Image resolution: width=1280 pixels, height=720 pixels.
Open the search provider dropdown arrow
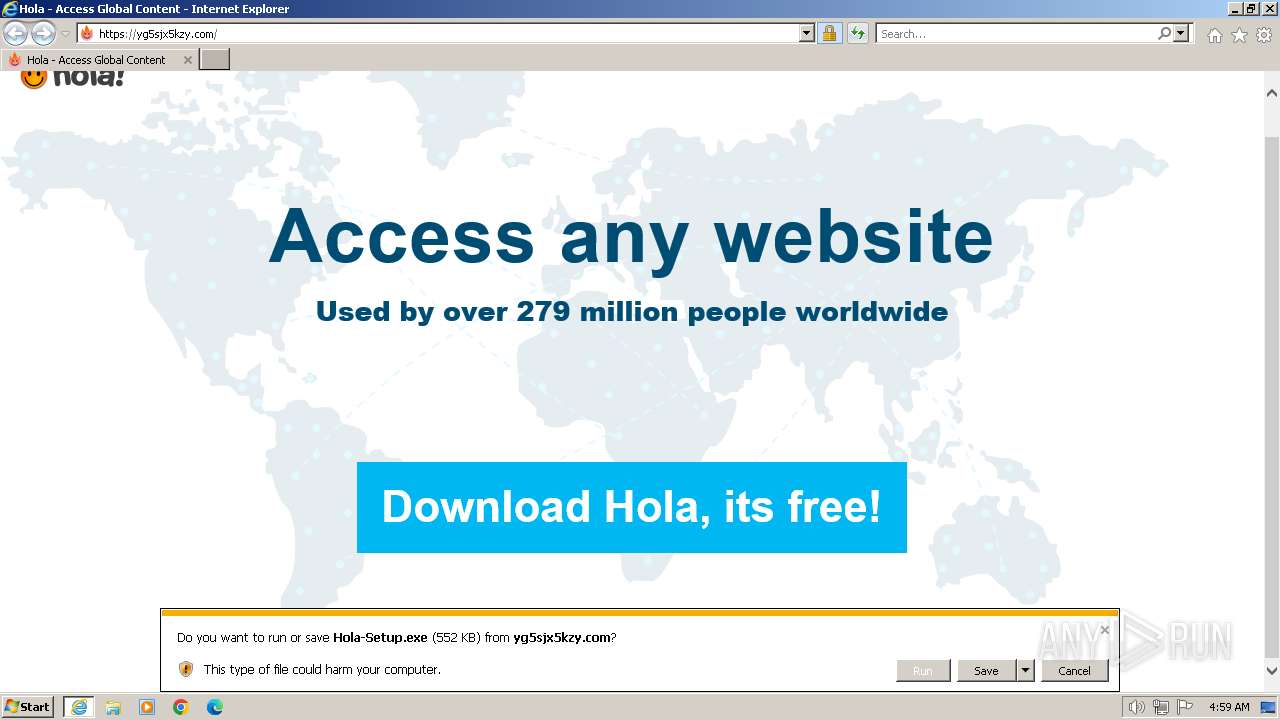pyautogui.click(x=1181, y=34)
